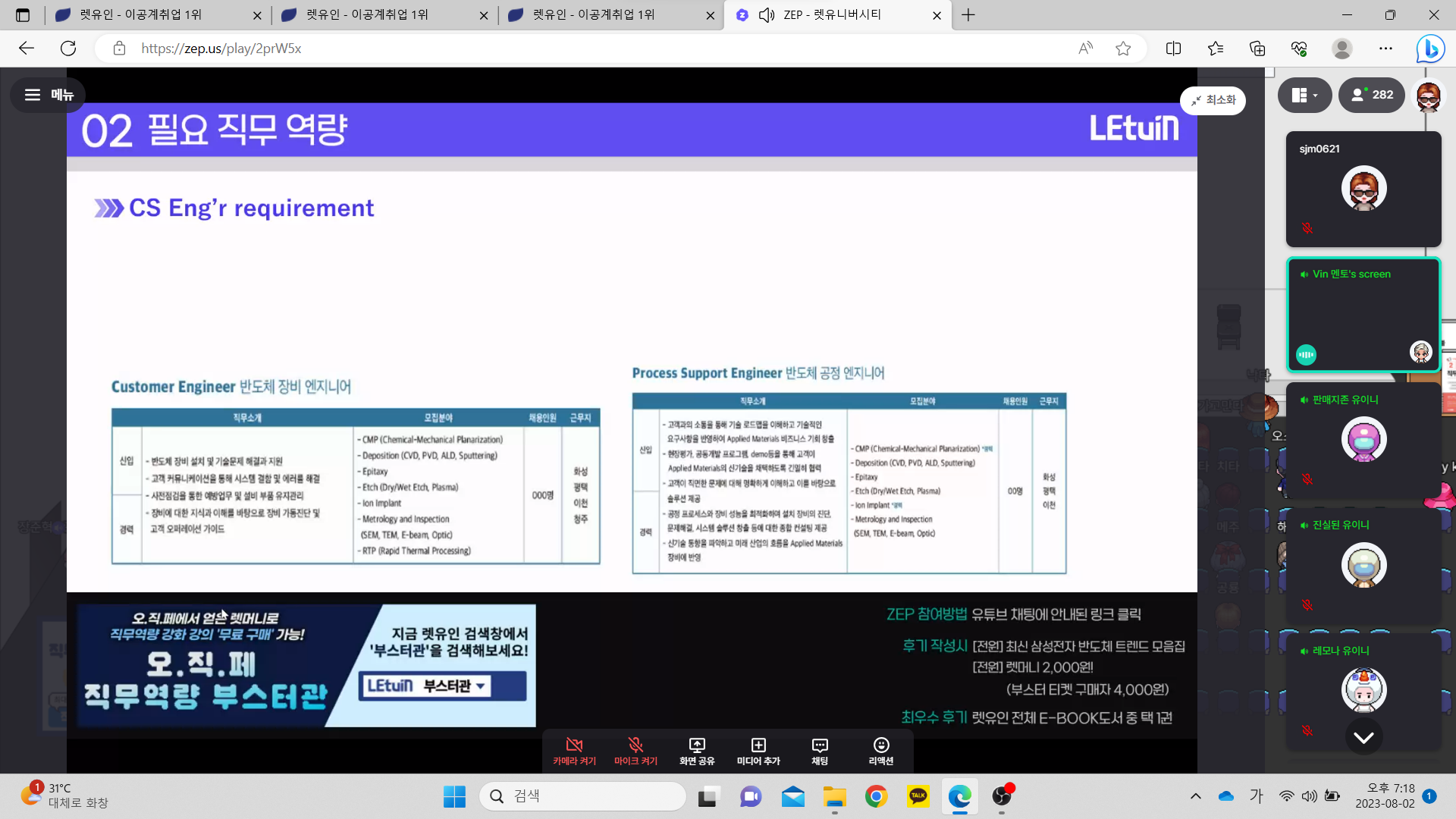Switch to the first 렛유인 browser tab
This screenshot has width=1456, height=819.
(140, 14)
